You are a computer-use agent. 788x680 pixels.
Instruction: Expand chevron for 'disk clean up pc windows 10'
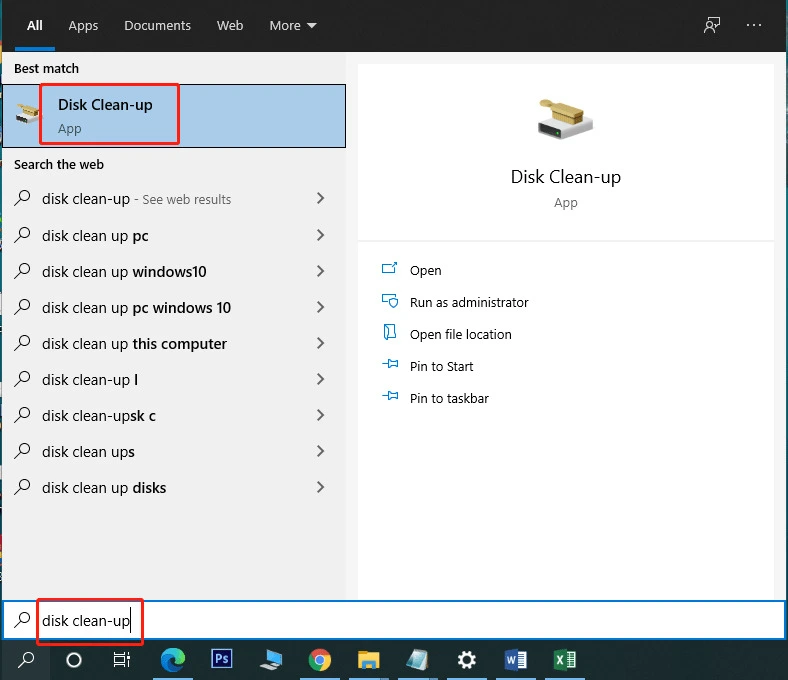pos(321,308)
